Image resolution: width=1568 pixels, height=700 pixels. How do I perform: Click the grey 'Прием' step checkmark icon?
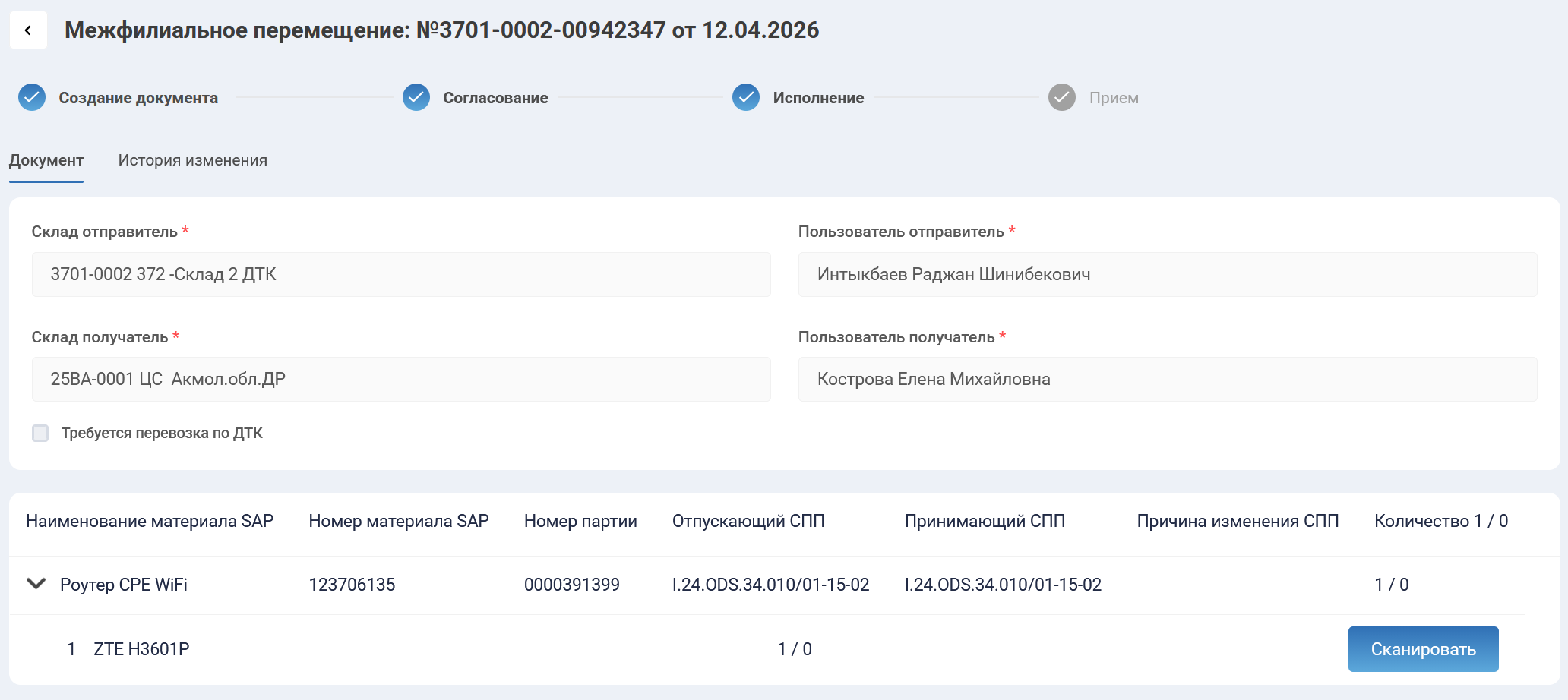[x=1062, y=97]
